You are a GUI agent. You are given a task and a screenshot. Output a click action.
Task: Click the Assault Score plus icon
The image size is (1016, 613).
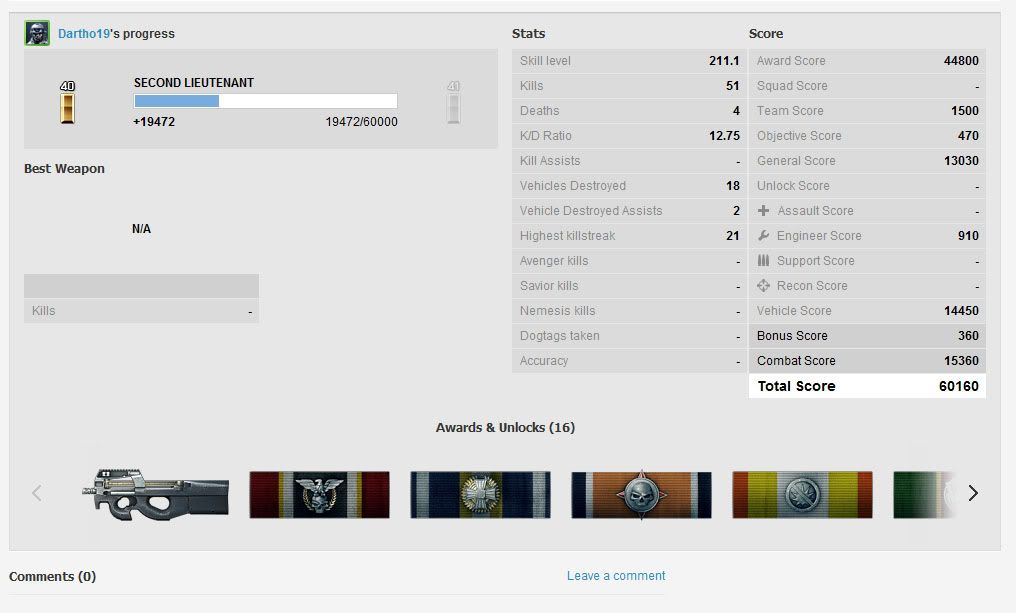(764, 211)
